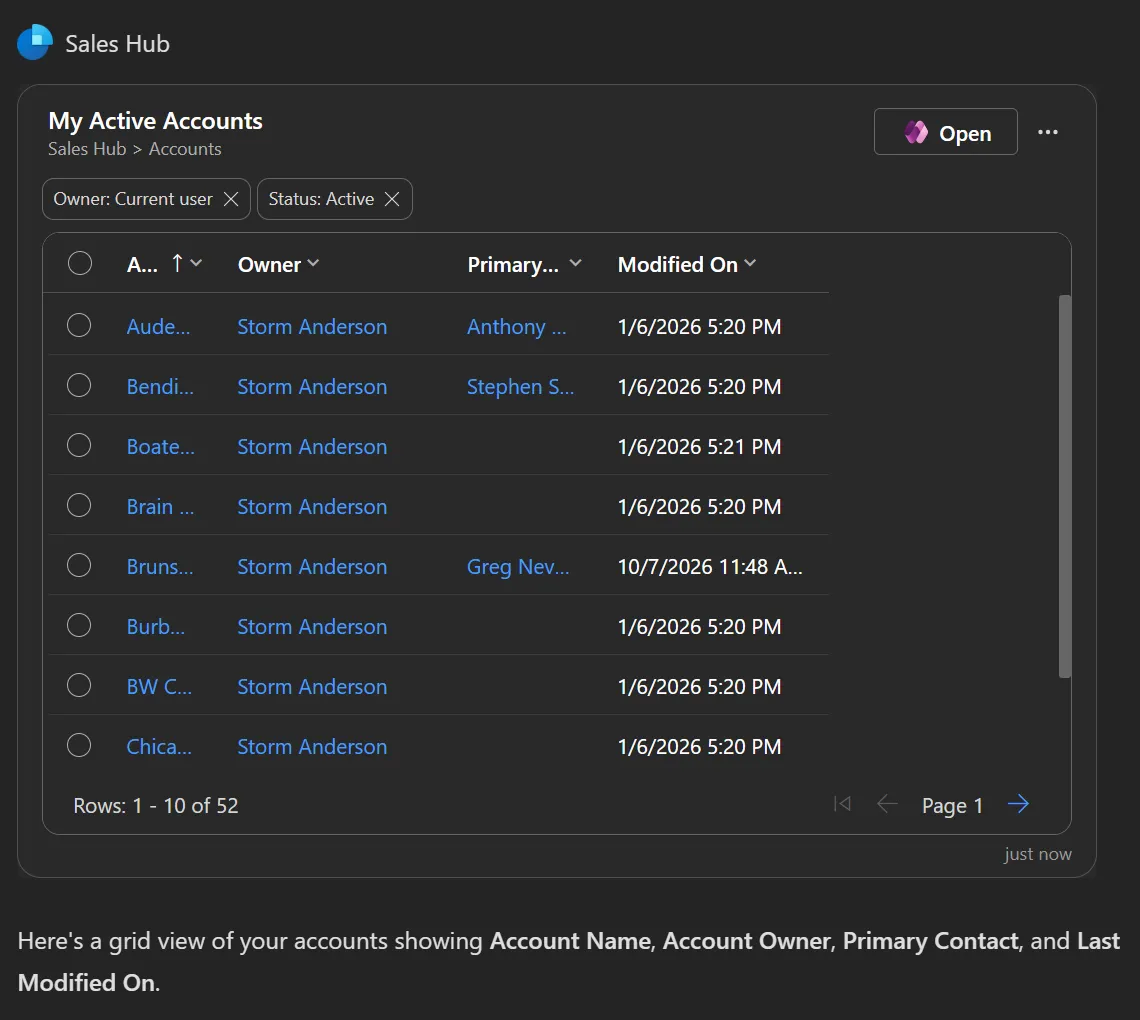
Task: Click the just now timestamp
Action: (1037, 854)
